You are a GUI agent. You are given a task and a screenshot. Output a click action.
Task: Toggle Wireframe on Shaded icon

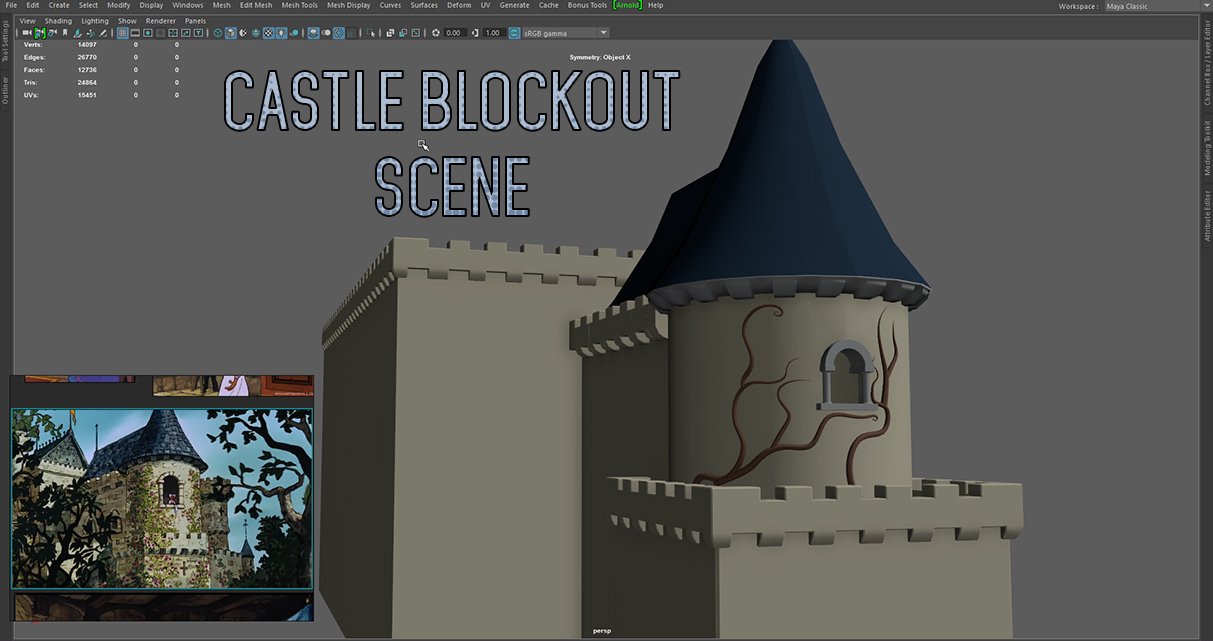[x=256, y=33]
